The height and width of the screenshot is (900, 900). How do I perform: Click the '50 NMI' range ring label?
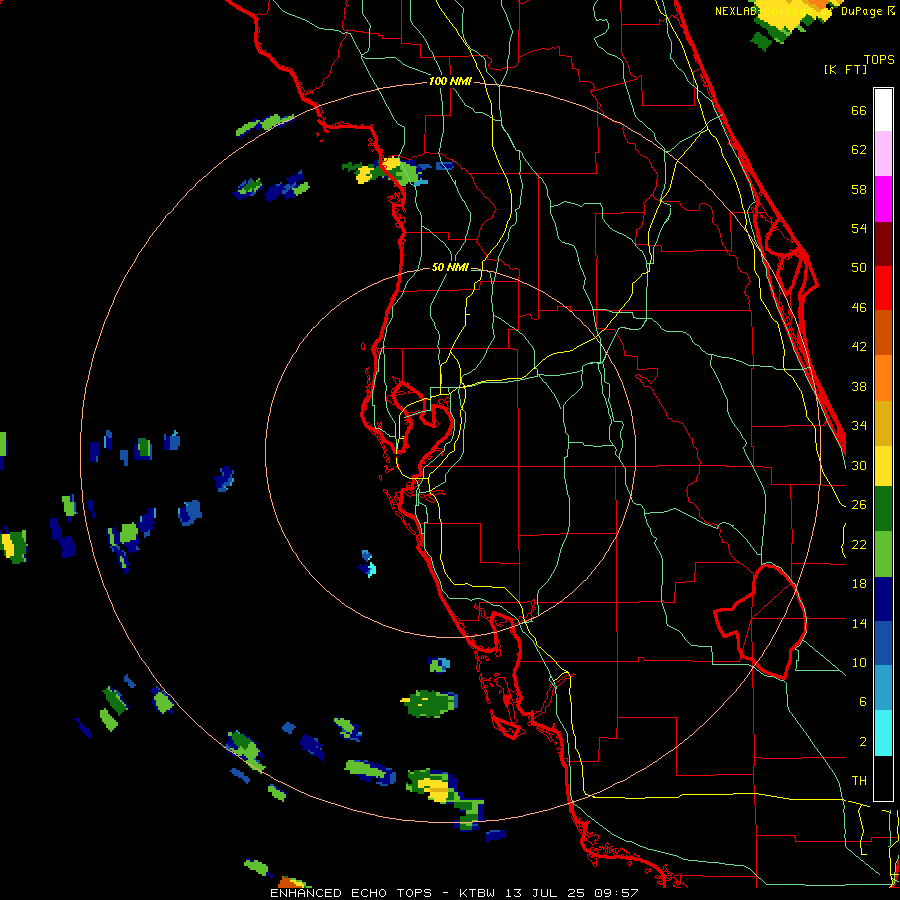(450, 267)
